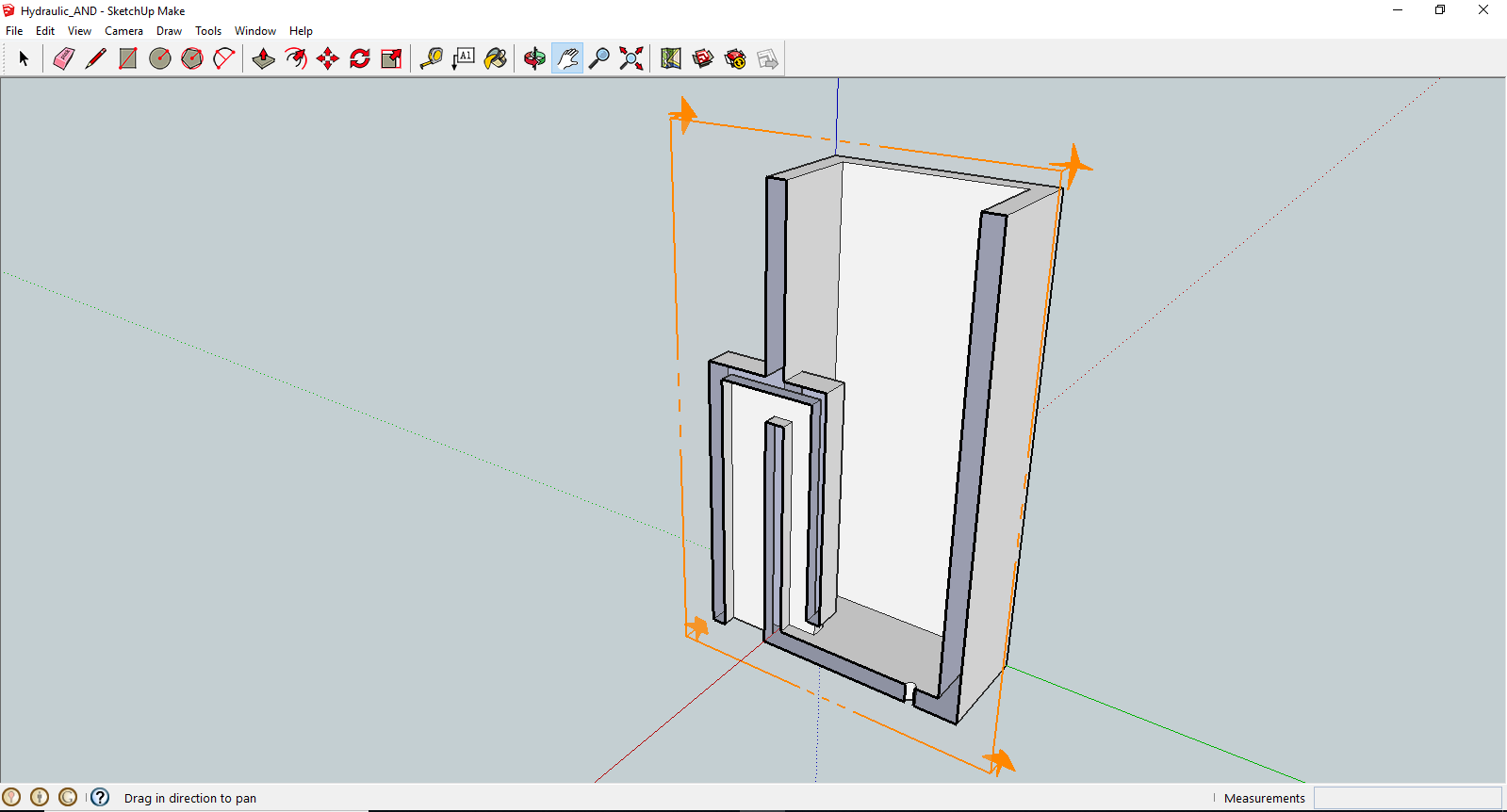Open the Add Location map tool
This screenshot has width=1507, height=812.
[x=671, y=58]
